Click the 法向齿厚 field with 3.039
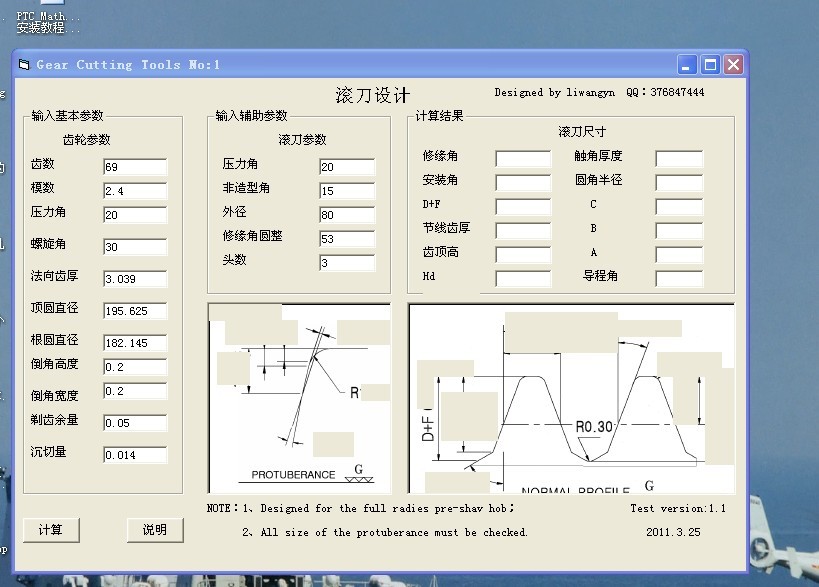The height and width of the screenshot is (587, 819). click(x=135, y=278)
